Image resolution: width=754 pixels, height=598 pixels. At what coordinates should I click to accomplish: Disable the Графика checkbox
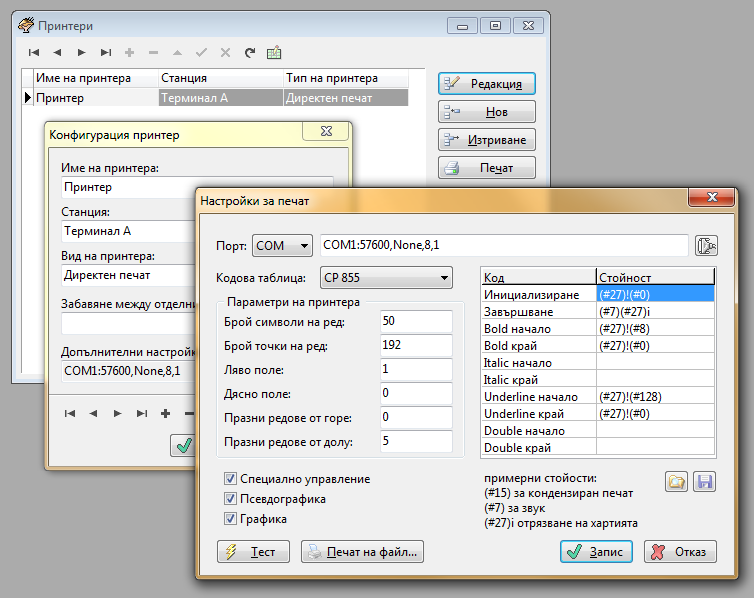pos(231,519)
